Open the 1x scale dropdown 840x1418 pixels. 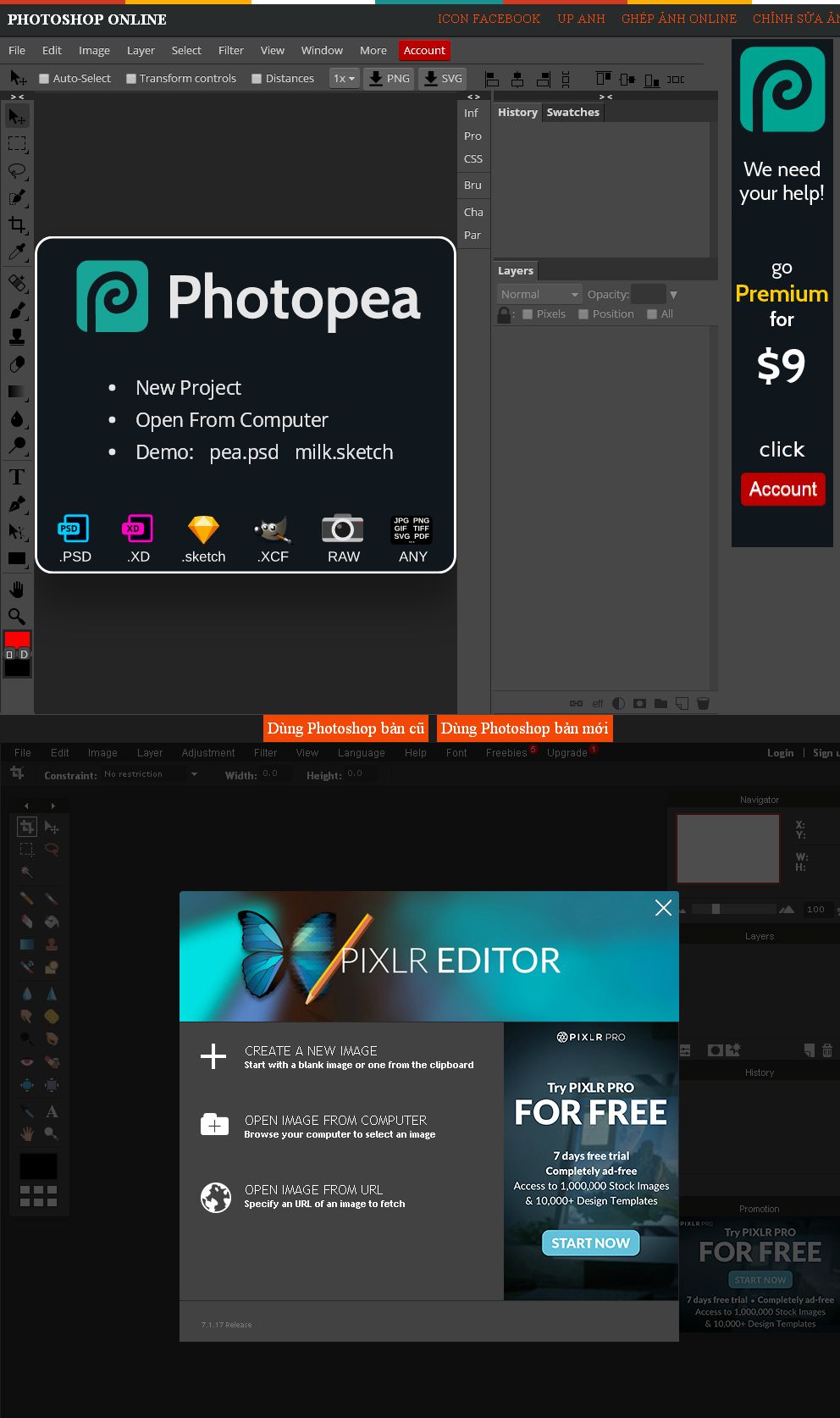[345, 79]
